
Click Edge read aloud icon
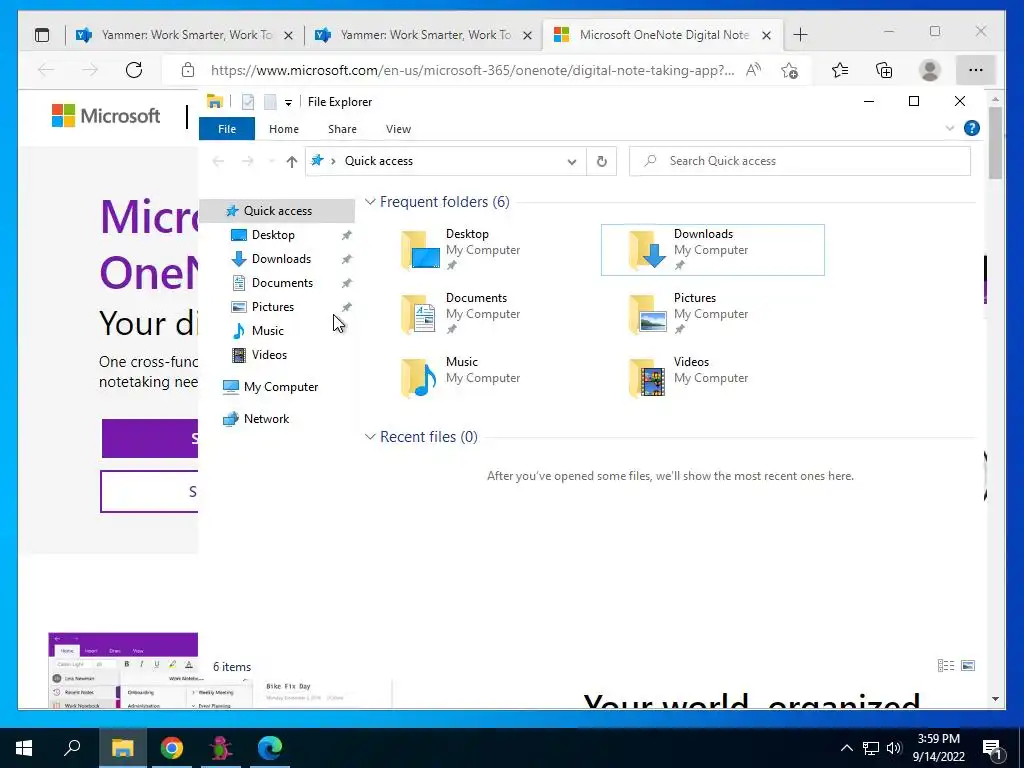754,70
